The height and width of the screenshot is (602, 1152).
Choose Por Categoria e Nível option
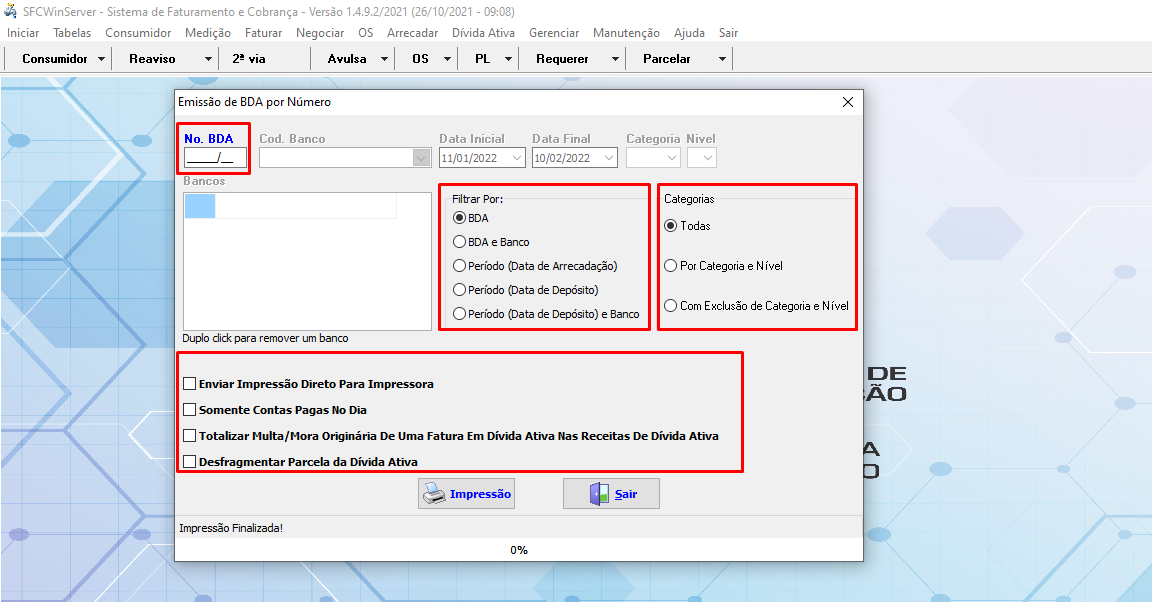[x=671, y=266]
